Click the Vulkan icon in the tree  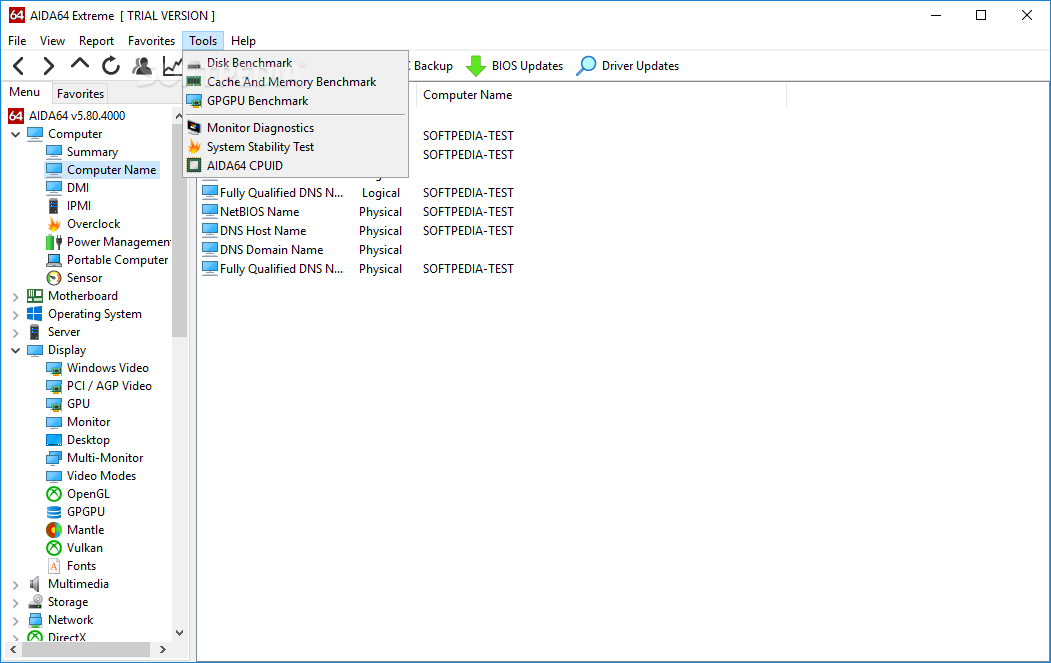click(x=54, y=548)
